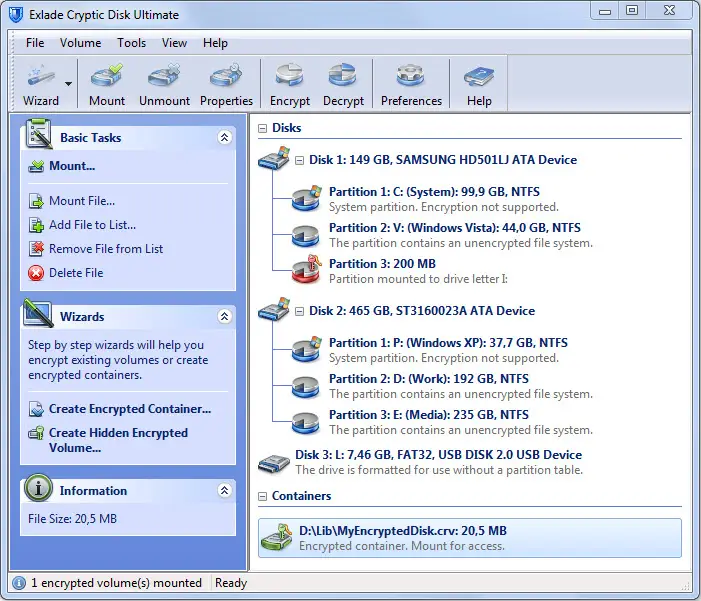Collapse the Disks section
701x601 pixels.
(x=262, y=129)
